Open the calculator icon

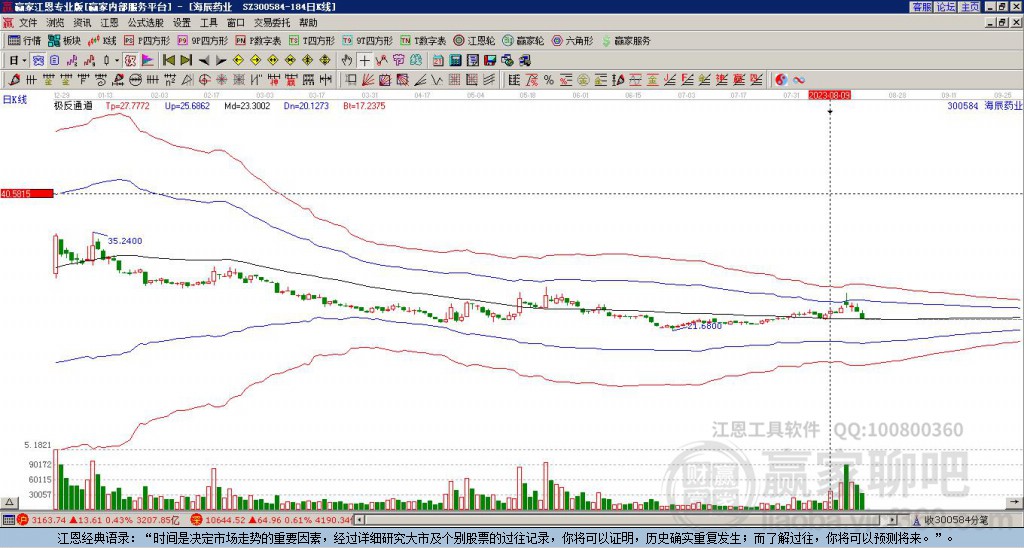[x=455, y=61]
